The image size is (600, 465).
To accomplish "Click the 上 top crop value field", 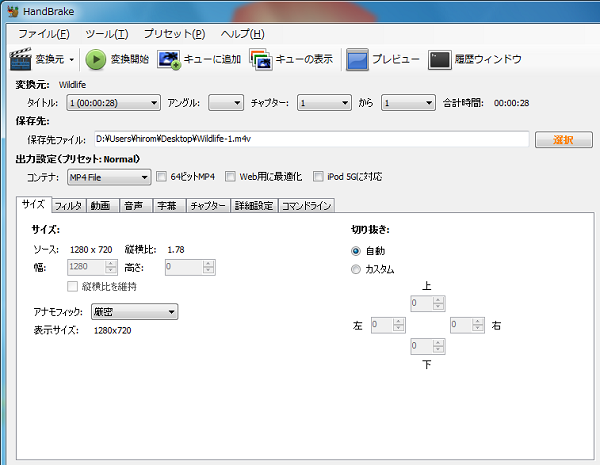I will (422, 303).
